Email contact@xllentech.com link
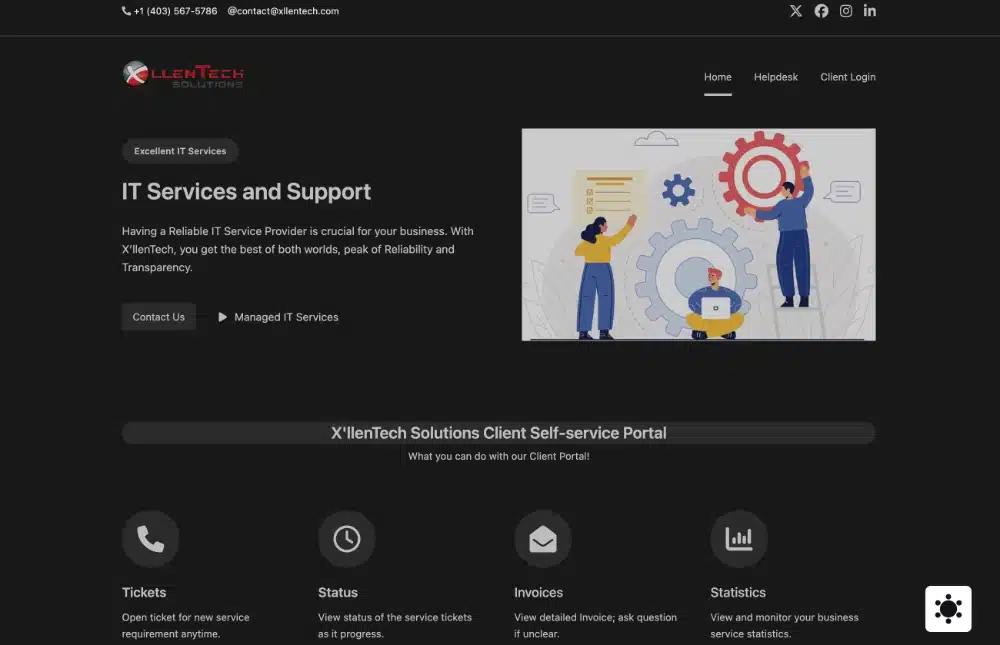Image resolution: width=1000 pixels, height=645 pixels. [284, 11]
